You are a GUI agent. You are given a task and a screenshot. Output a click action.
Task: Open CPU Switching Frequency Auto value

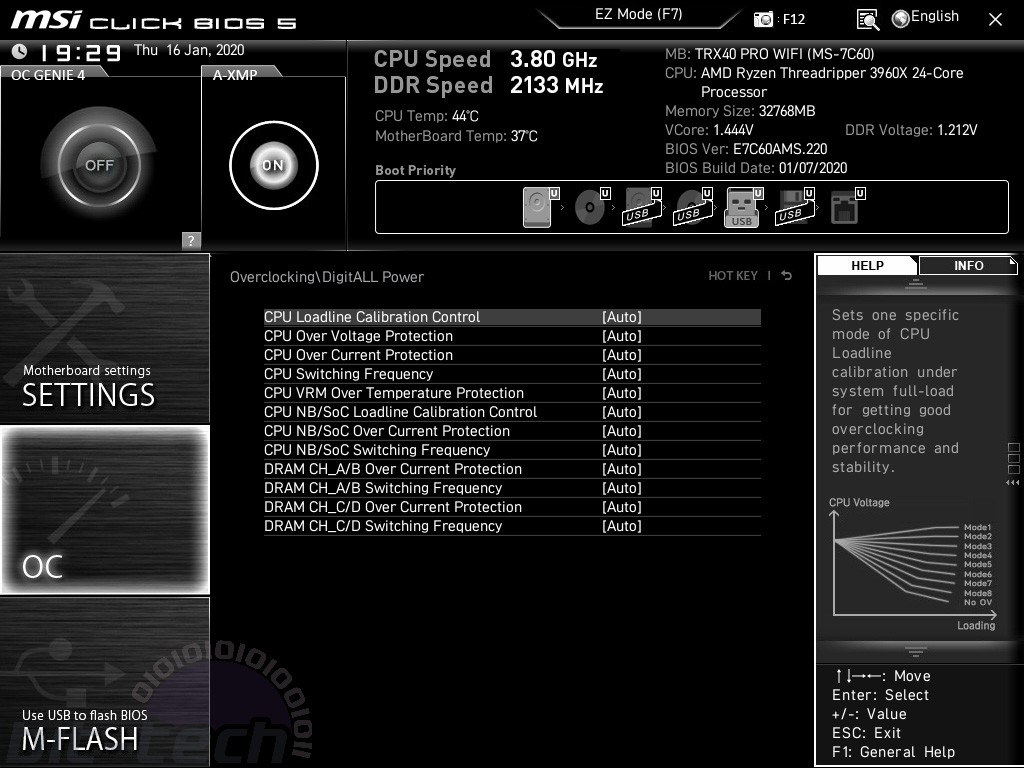(x=622, y=374)
